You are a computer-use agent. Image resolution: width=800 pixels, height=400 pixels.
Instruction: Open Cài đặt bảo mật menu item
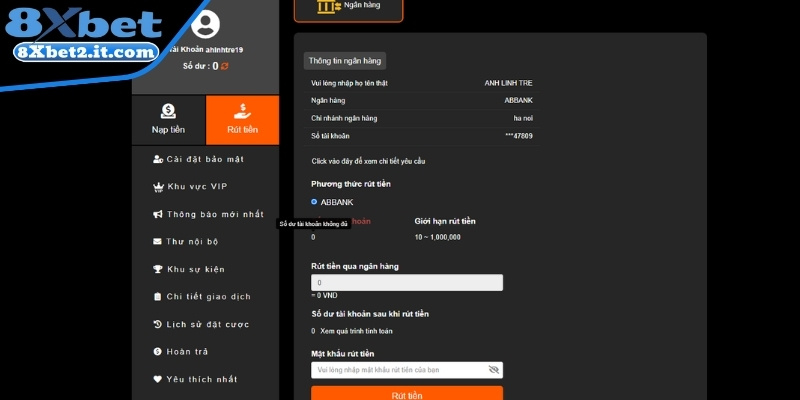click(x=205, y=159)
